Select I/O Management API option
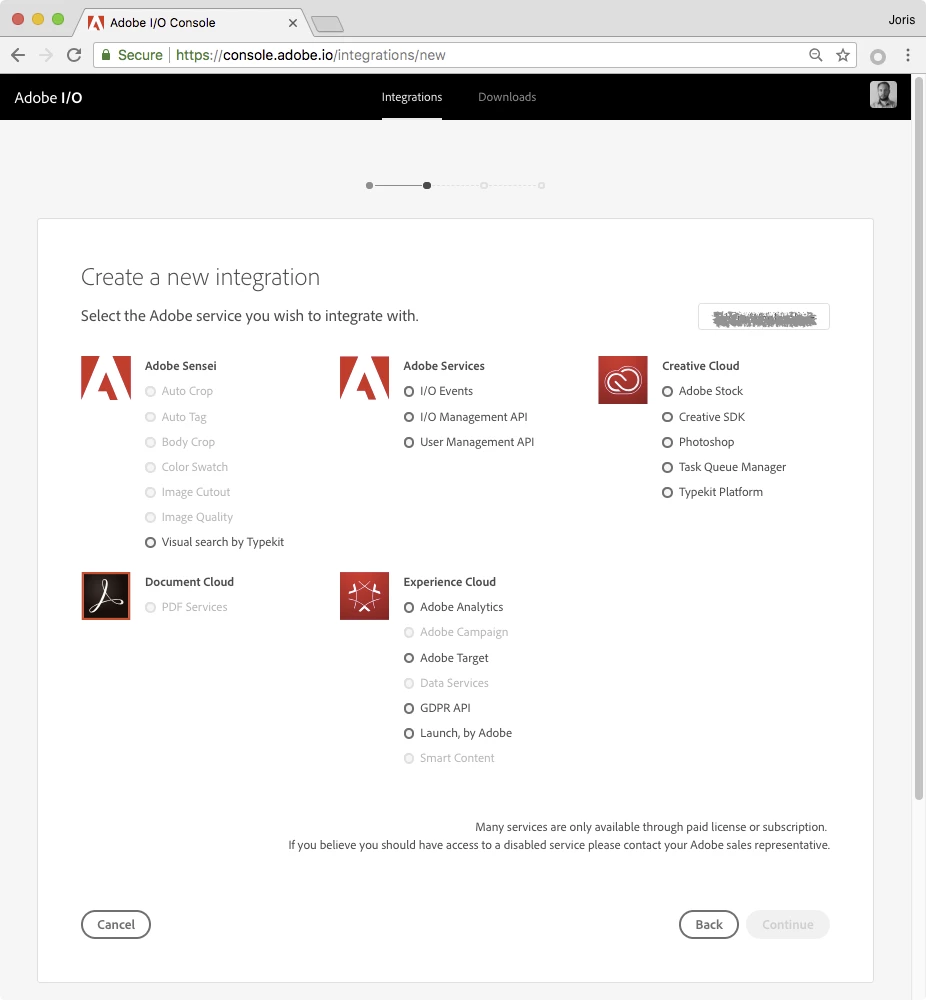926x1000 pixels. [409, 417]
